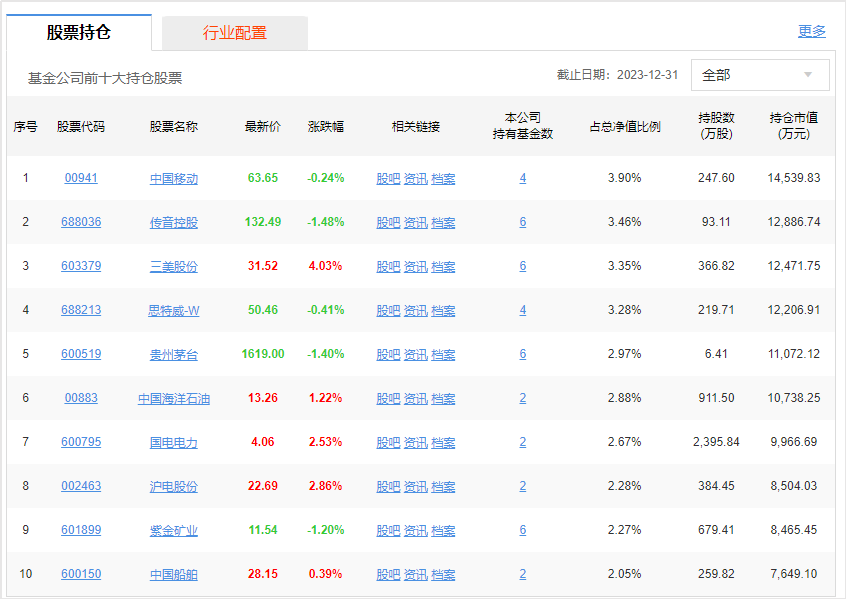Click fund count 2 for 中国海洋石油
Screen dimensions: 846x599
tap(523, 398)
